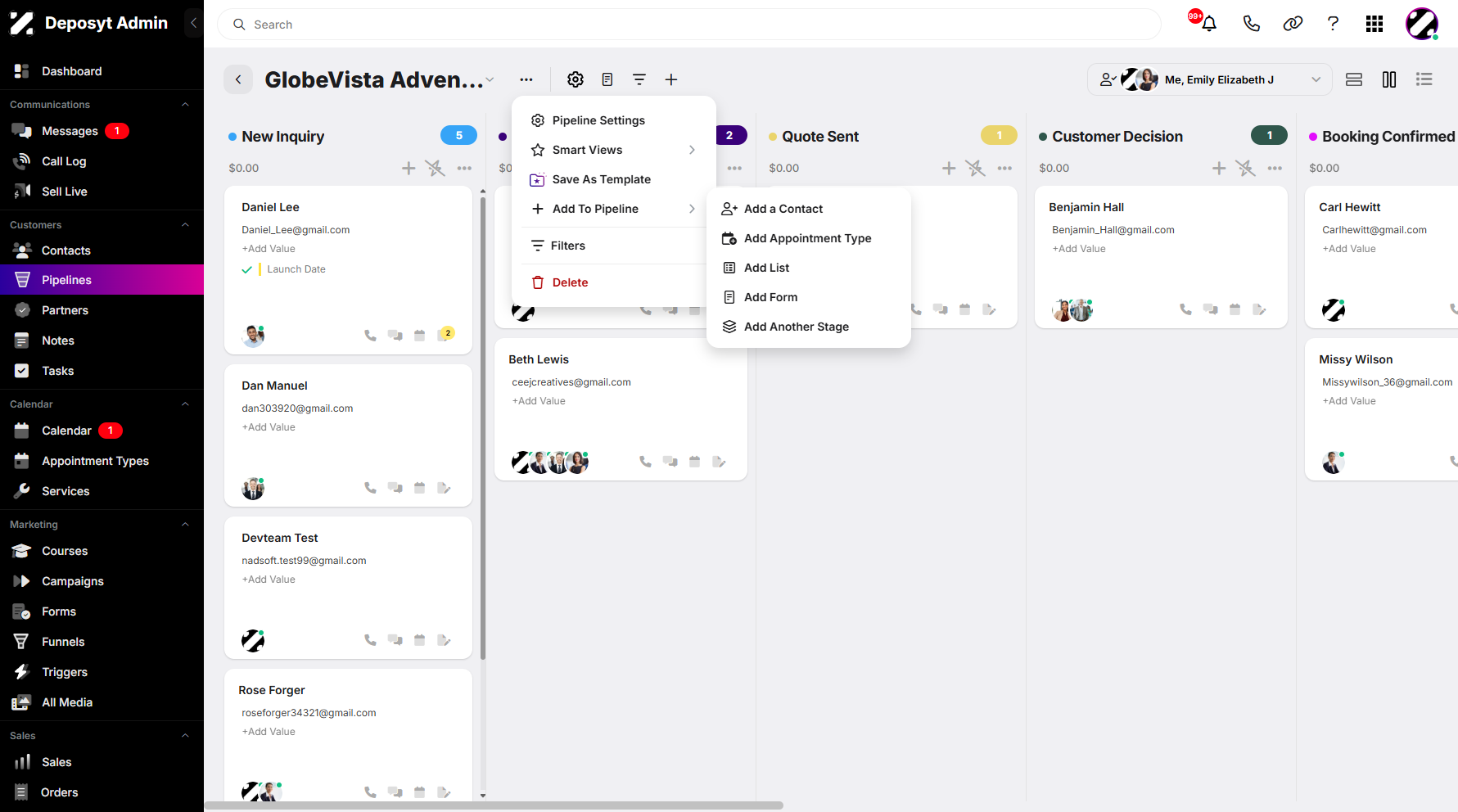Open notifications bell icon
Screen dimensions: 1458x812
[x=1208, y=24]
